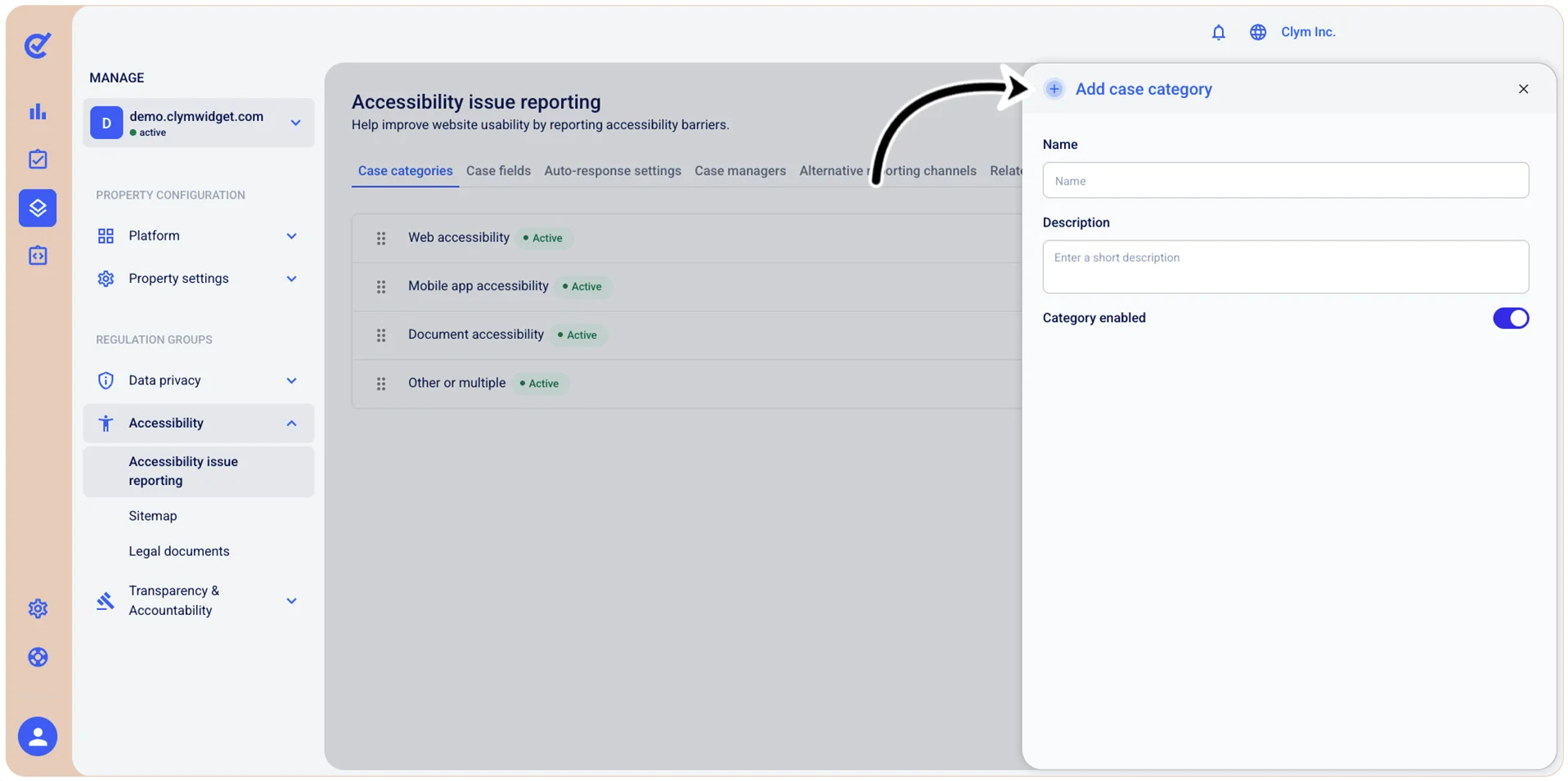
Task: Switch to Case fields tab
Action: (x=498, y=171)
